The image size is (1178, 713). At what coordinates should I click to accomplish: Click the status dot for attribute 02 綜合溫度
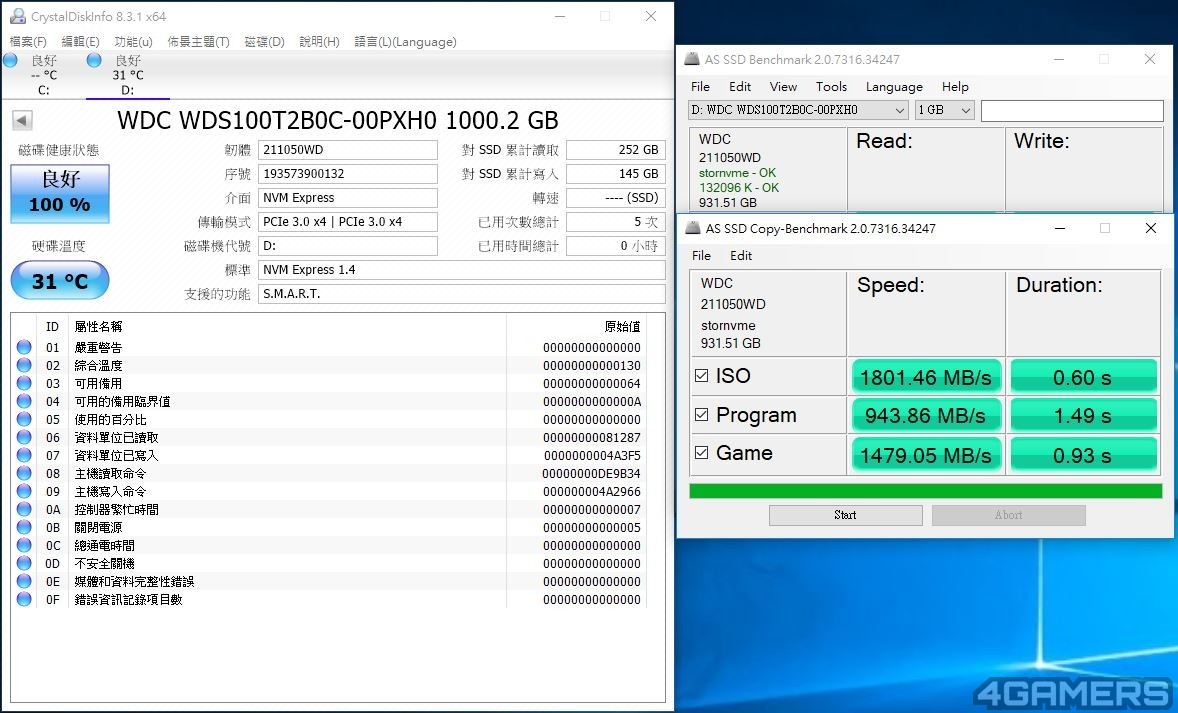[24, 365]
